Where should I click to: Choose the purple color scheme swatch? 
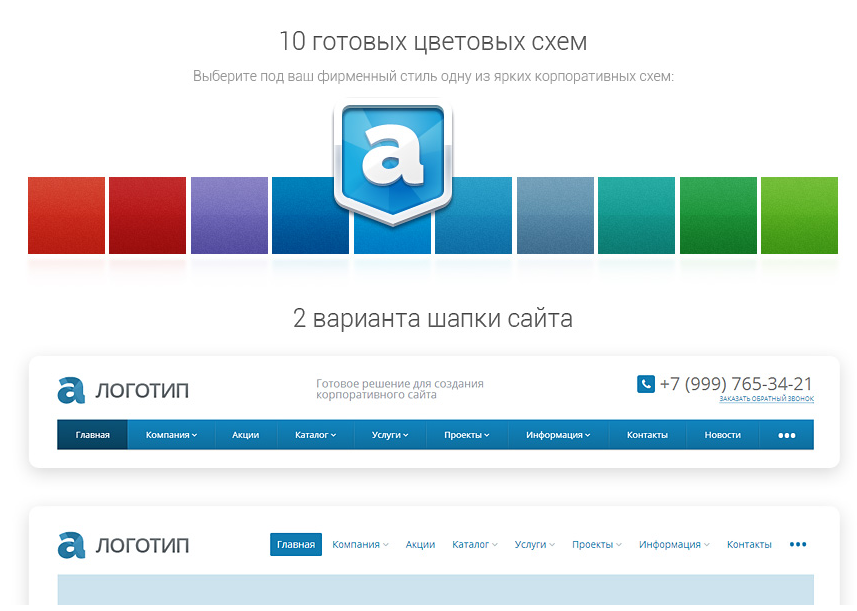pos(229,215)
